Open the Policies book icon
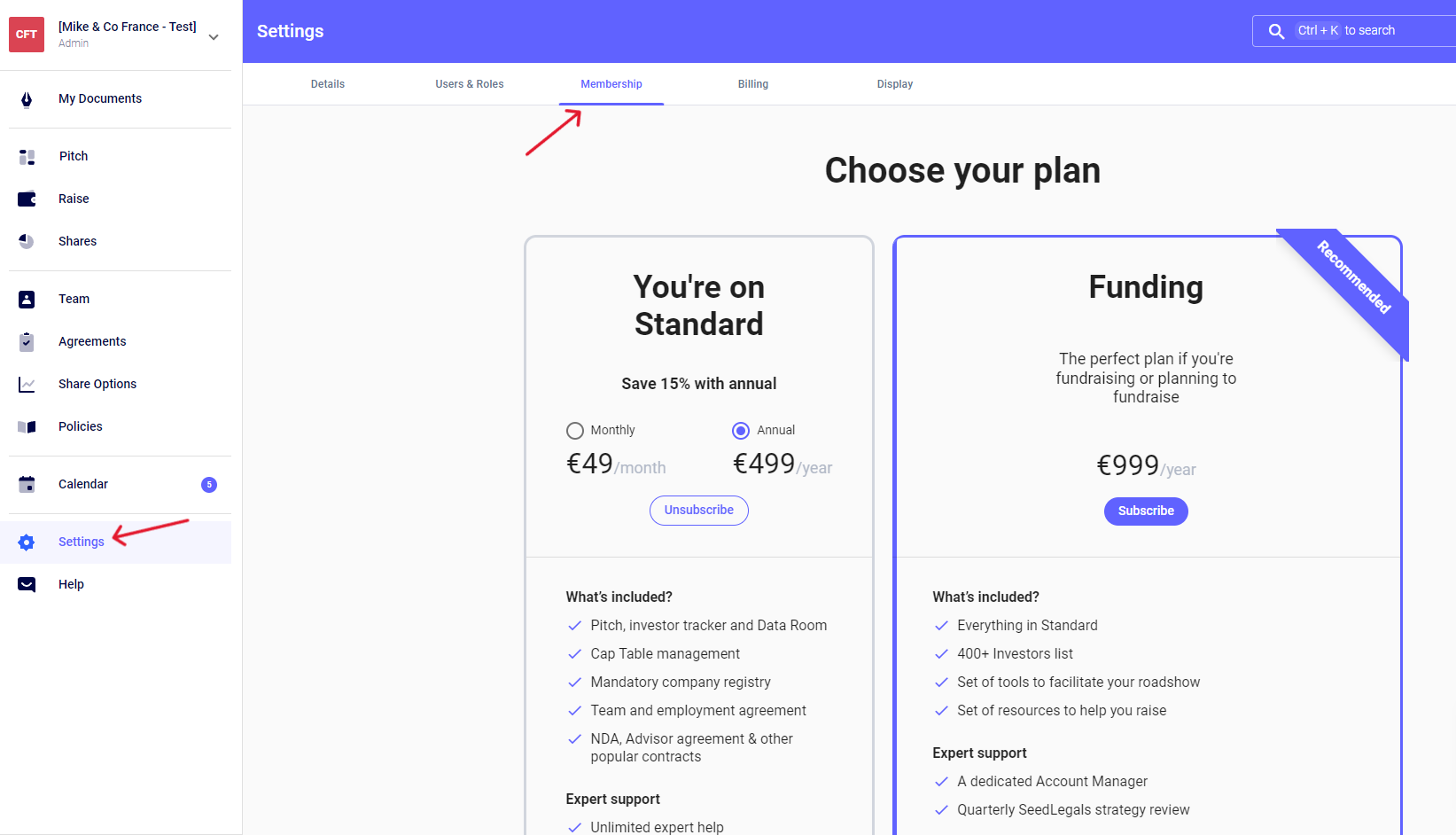Image resolution: width=1456 pixels, height=835 pixels. (27, 427)
